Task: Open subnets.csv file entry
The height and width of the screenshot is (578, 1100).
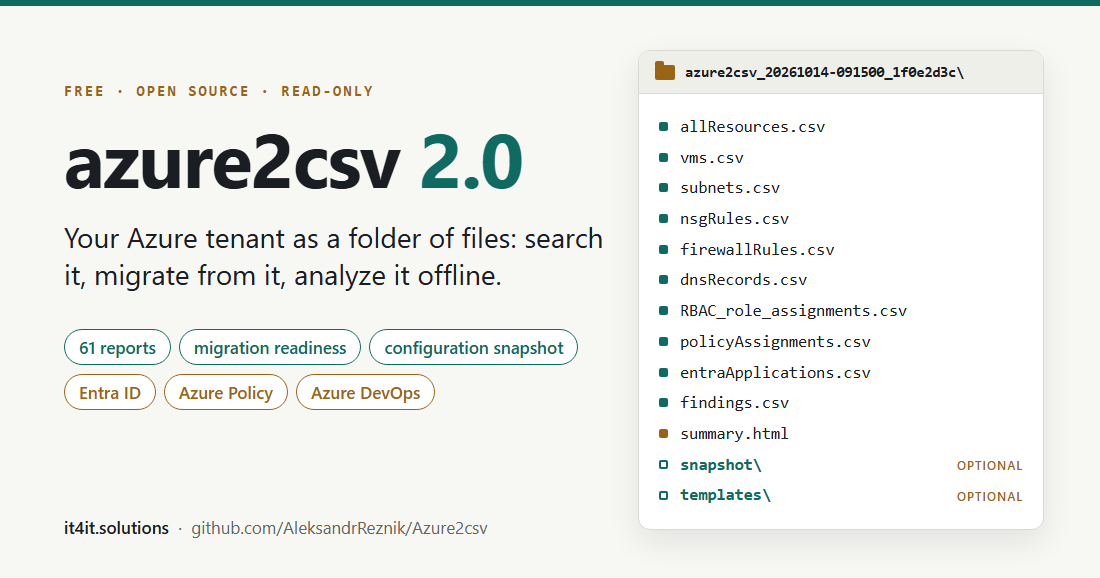Action: (730, 188)
